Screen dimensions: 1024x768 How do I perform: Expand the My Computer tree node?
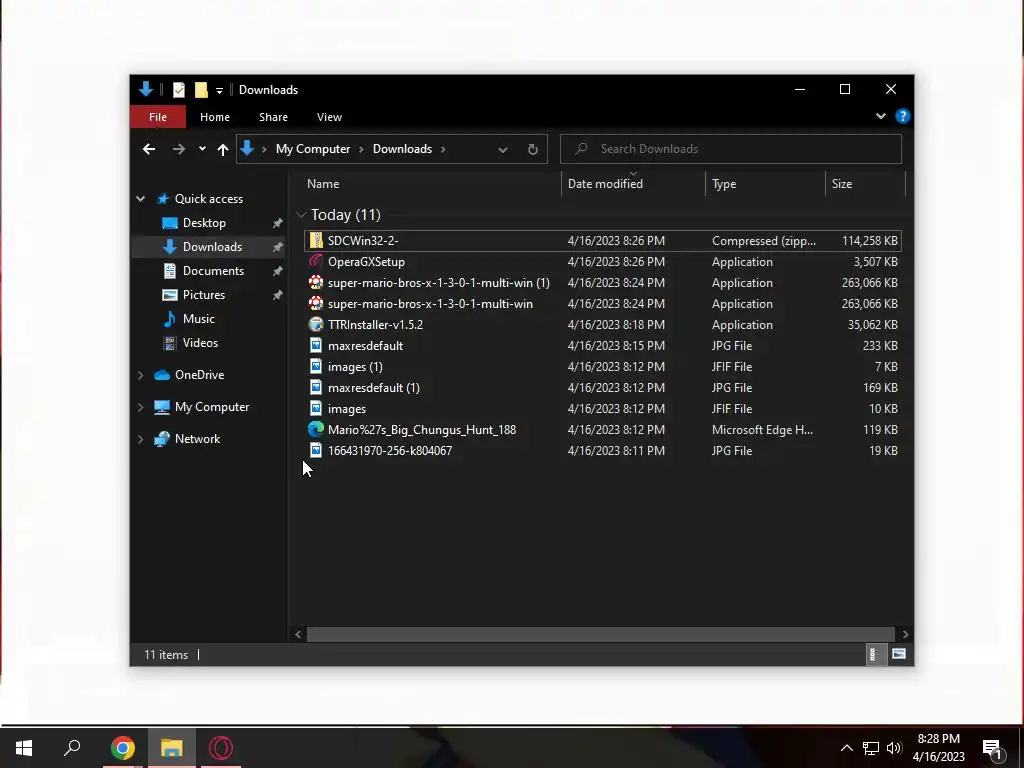pyautogui.click(x=140, y=407)
